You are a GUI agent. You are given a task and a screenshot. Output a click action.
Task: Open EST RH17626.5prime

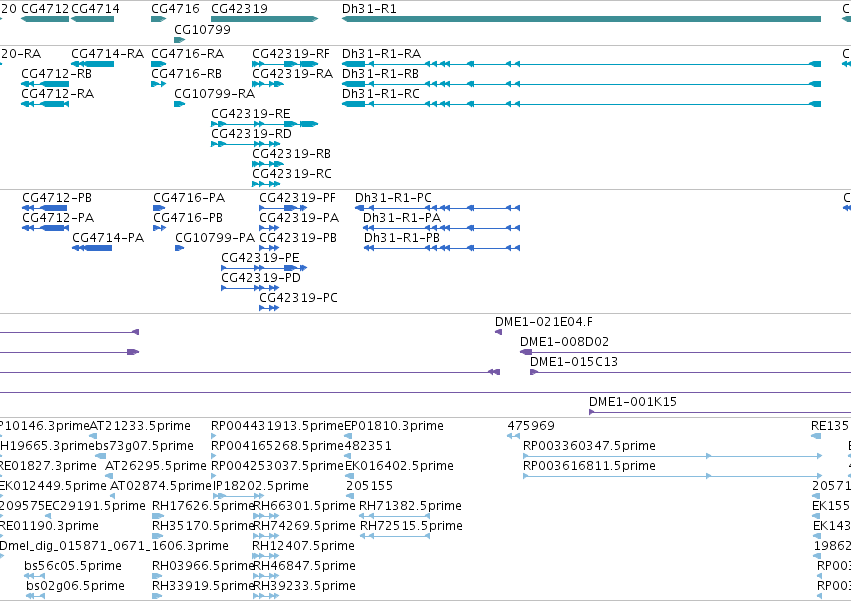pyautogui.click(x=203, y=506)
